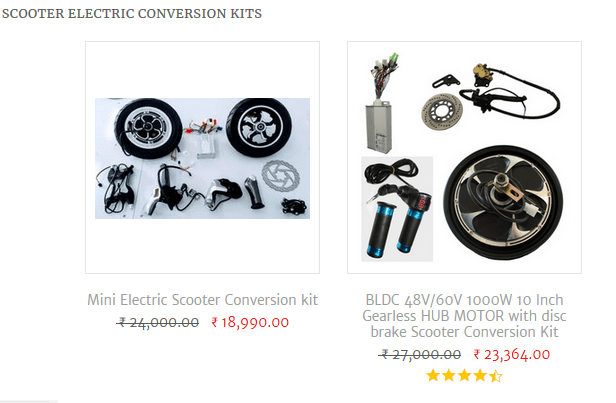This screenshot has width=616, height=403.
Task: Click the third rating star
Action: click(x=464, y=376)
